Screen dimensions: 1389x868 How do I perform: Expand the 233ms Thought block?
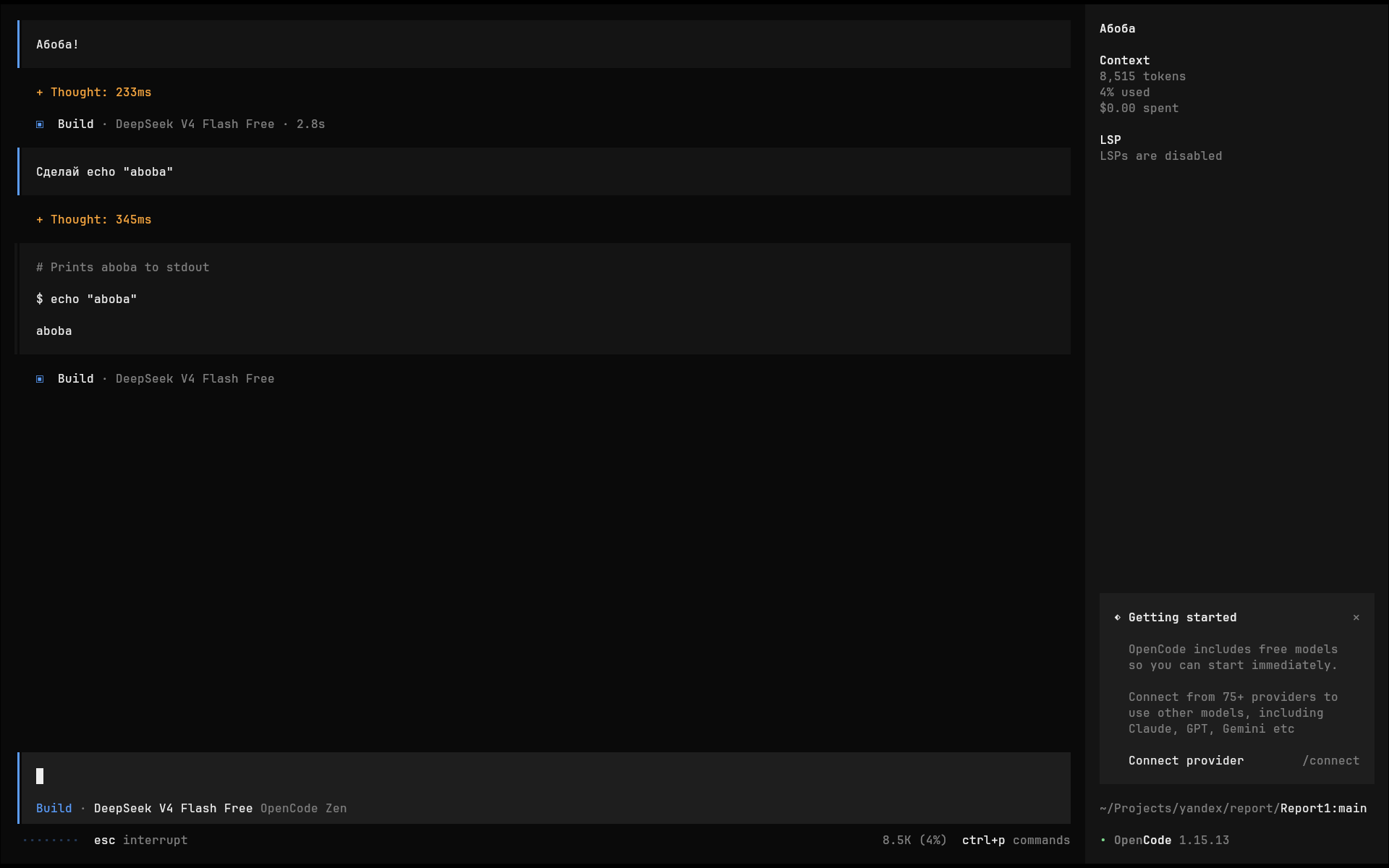[x=94, y=93]
